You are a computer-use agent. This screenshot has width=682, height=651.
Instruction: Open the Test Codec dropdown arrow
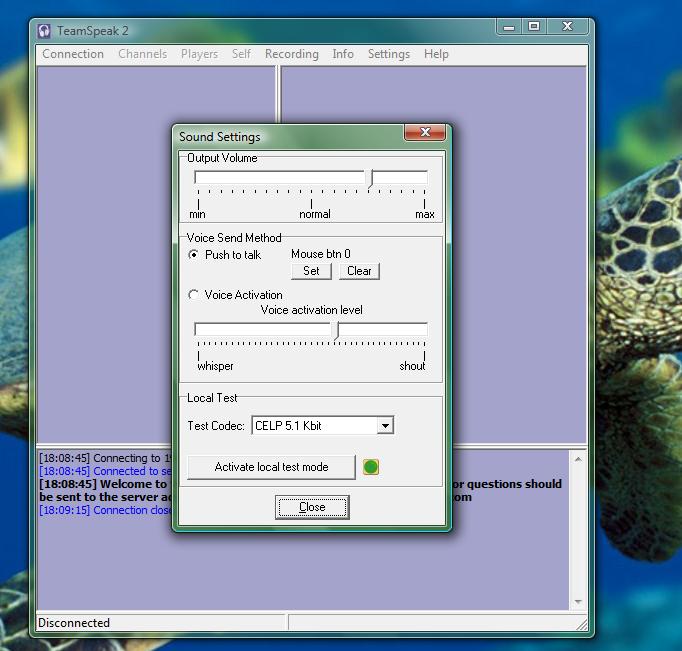click(385, 426)
